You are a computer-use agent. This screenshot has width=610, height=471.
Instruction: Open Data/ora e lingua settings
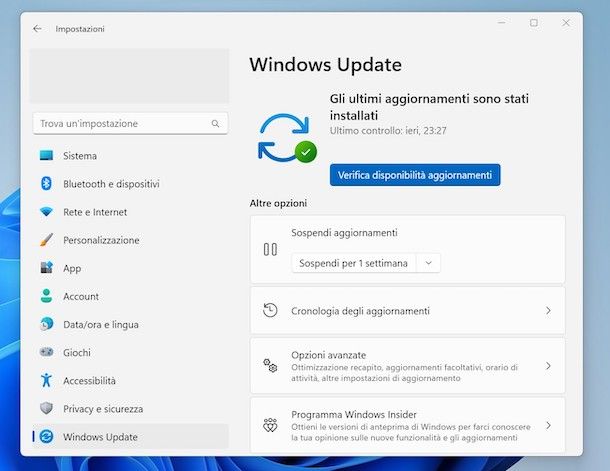pos(130,324)
